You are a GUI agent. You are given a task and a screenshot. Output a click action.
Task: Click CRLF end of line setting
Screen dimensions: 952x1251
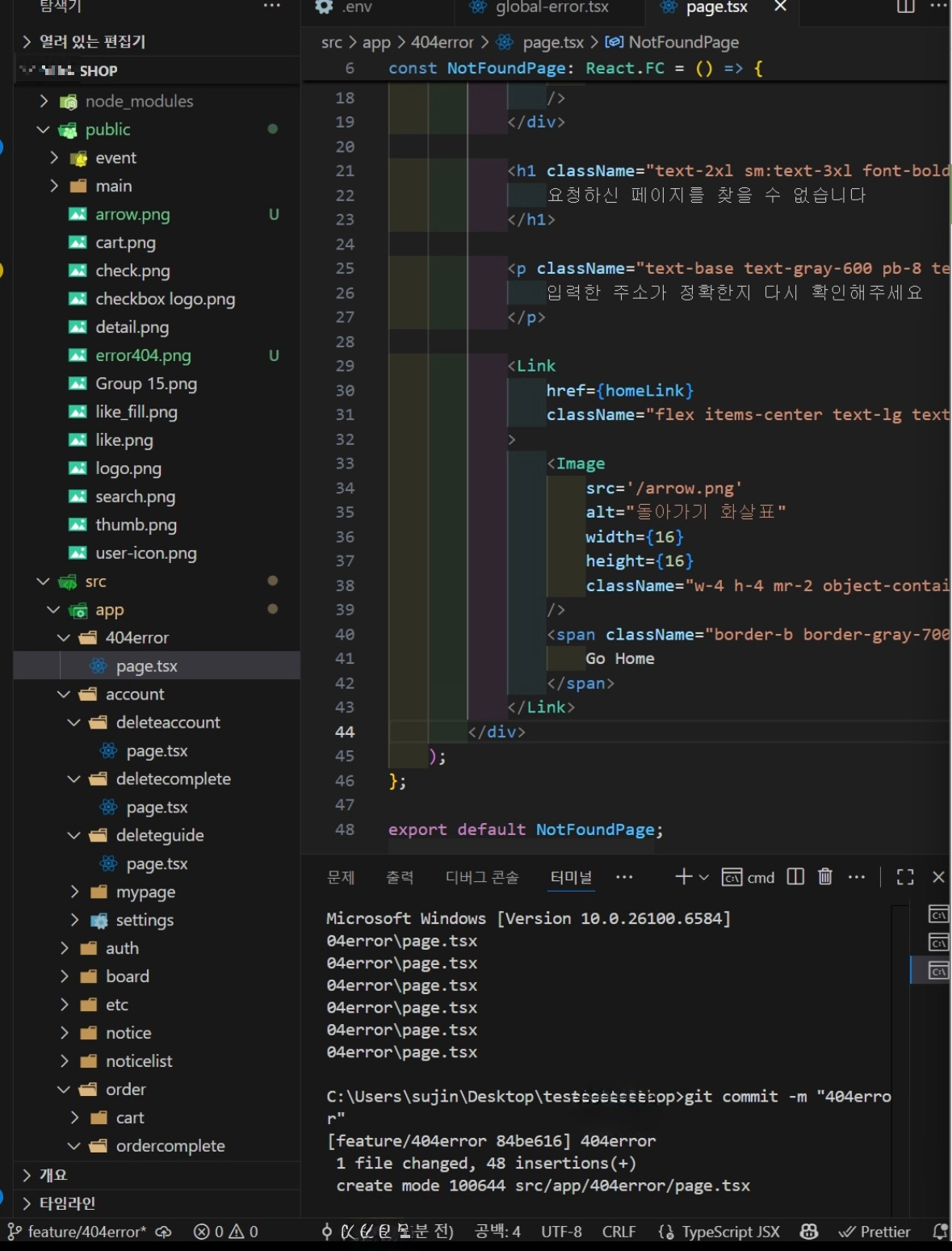[619, 1232]
